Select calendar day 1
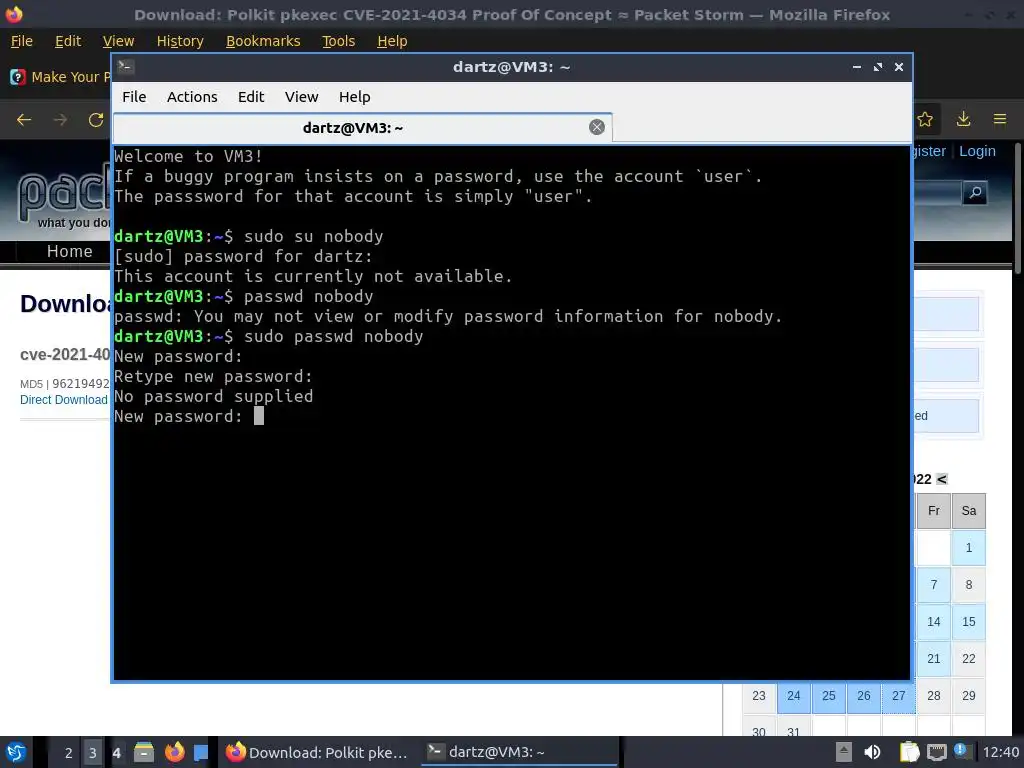 pyautogui.click(x=968, y=548)
